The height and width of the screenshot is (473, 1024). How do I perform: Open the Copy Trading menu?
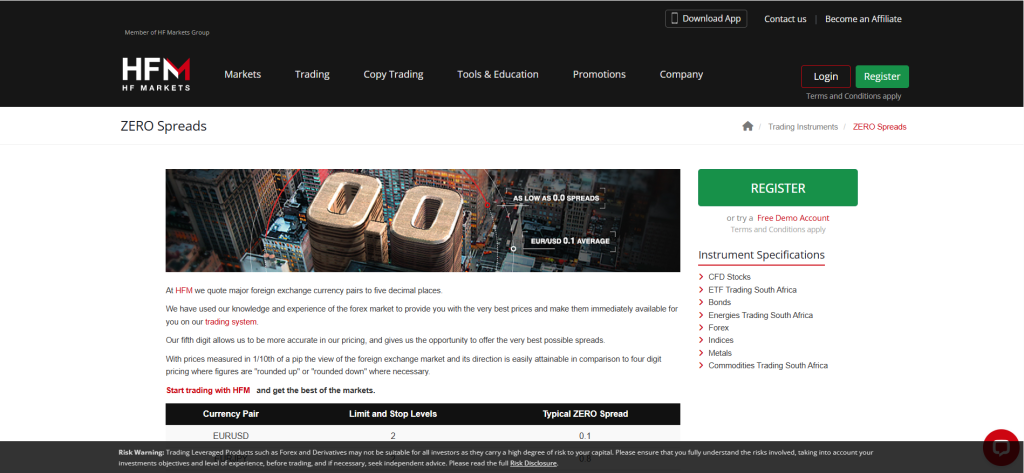click(x=393, y=74)
